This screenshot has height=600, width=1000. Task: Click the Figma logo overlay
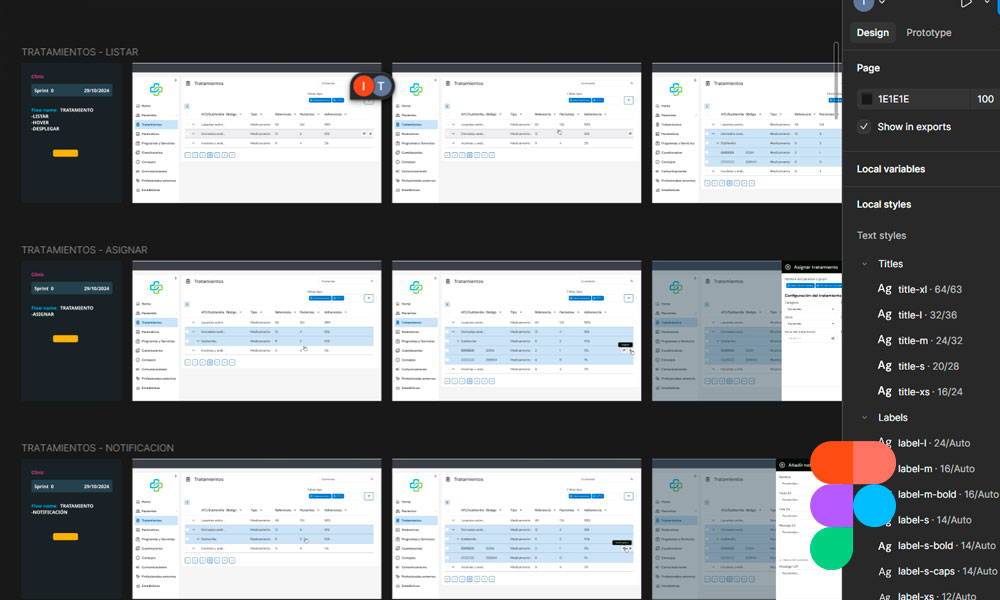[x=852, y=506]
